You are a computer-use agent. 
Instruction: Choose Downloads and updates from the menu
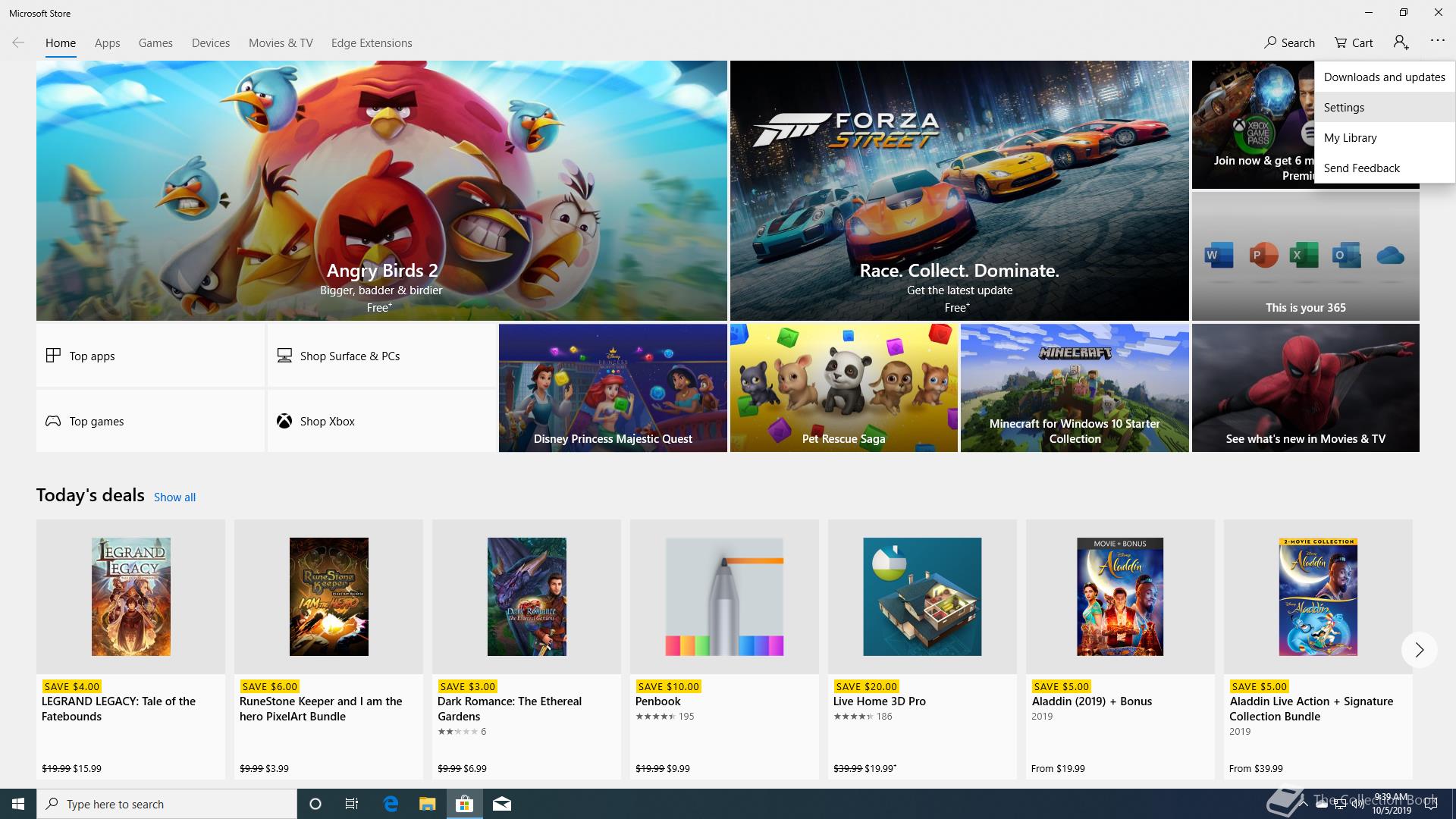point(1385,77)
